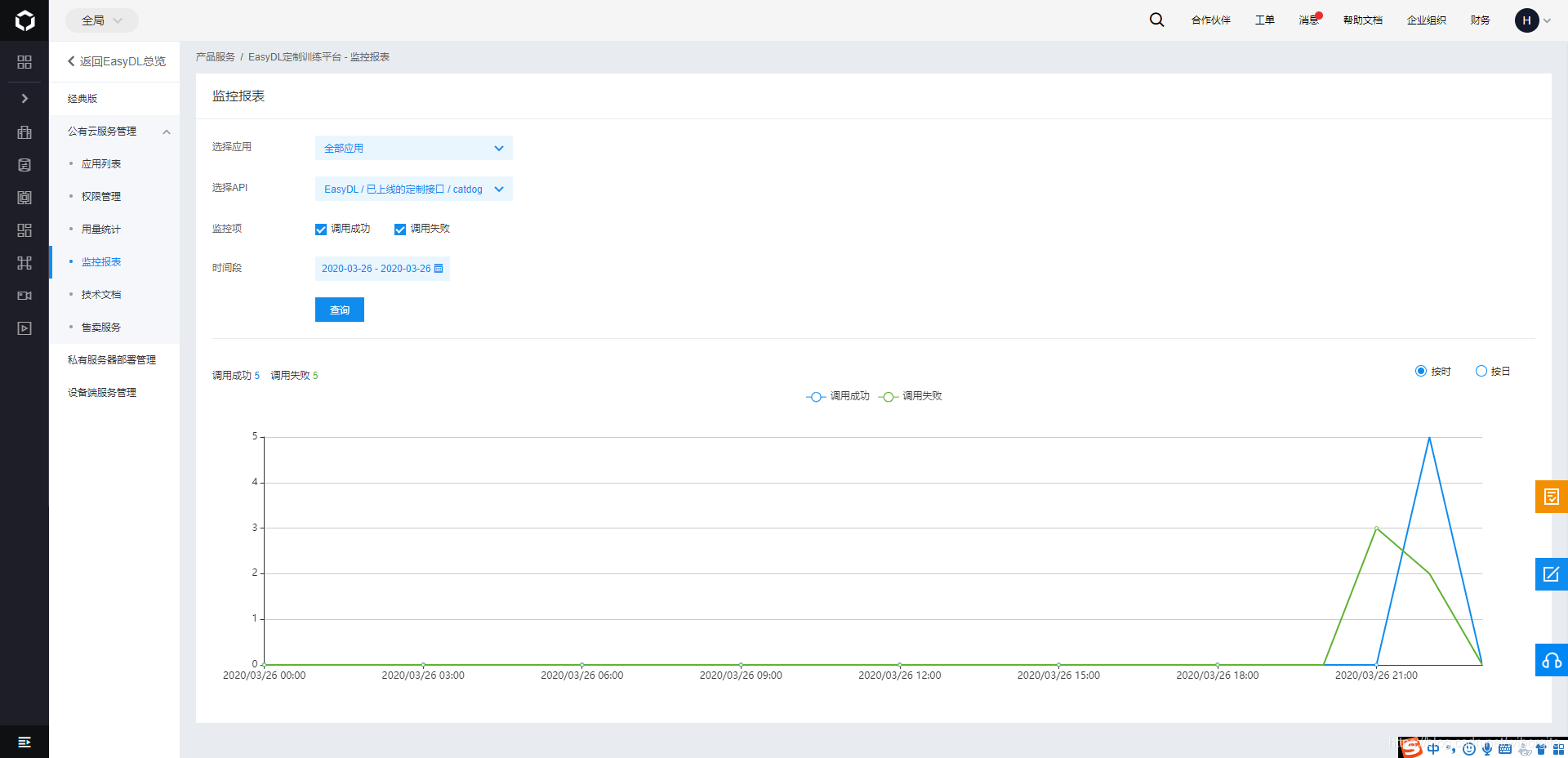Click the date range input field
Screen dimensions: 1568x758
click(382, 269)
